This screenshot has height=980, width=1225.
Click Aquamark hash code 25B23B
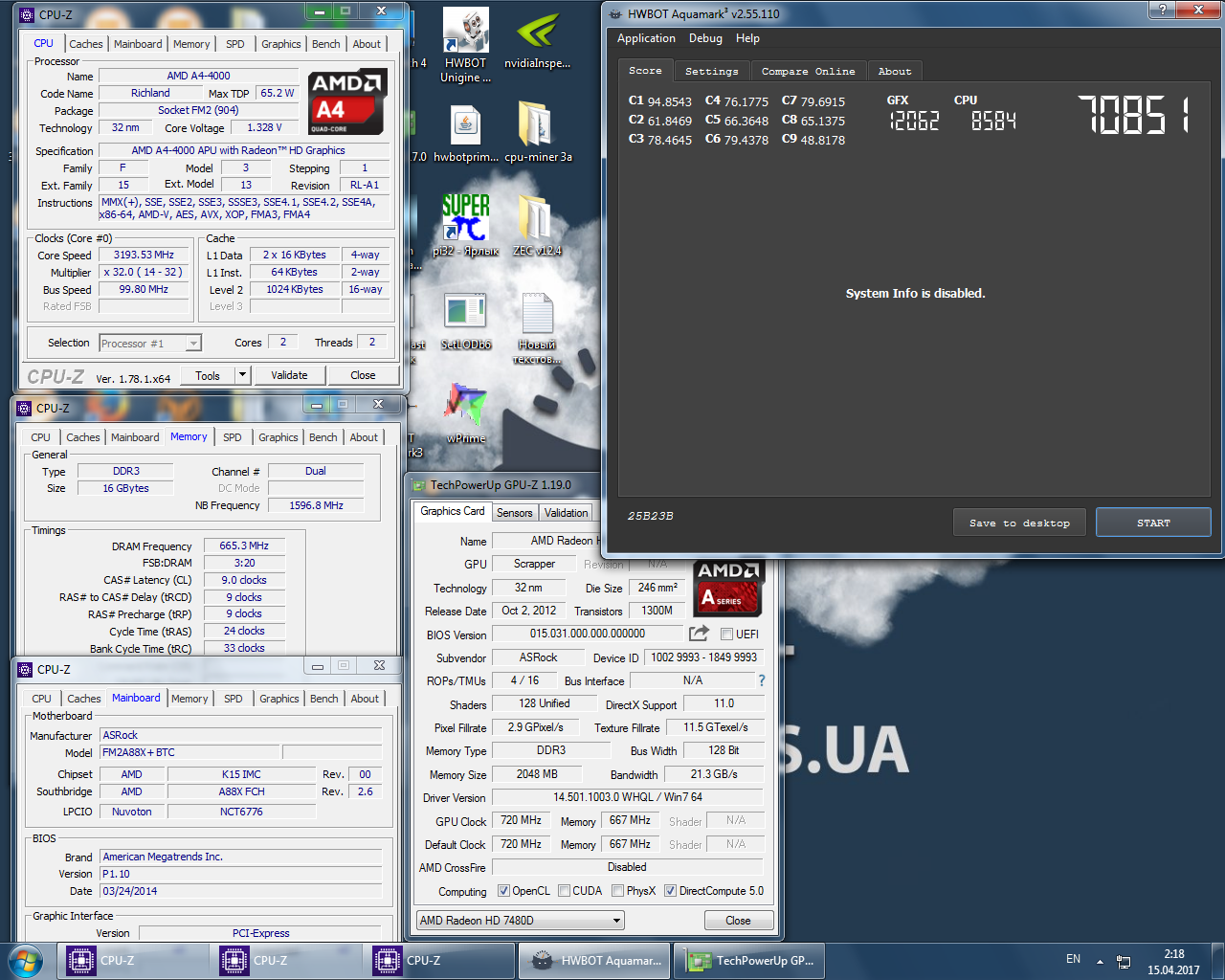[x=650, y=516]
